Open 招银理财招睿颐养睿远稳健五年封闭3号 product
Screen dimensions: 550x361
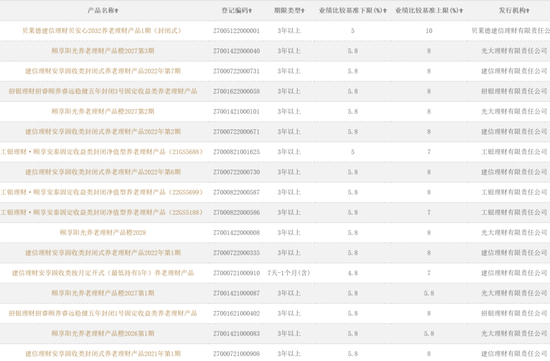(103, 91)
